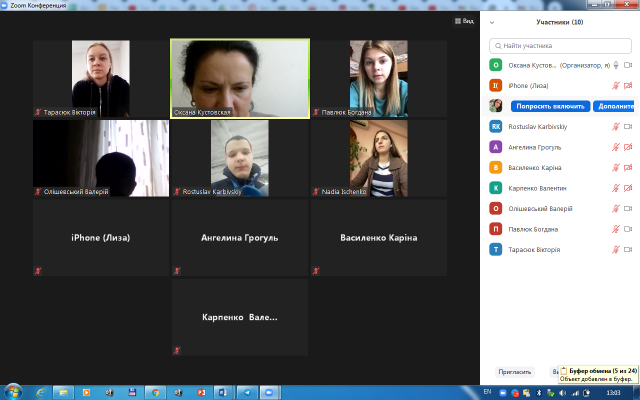The height and width of the screenshot is (400, 640).
Task: Click the Пригласить button
Action: 514,372
